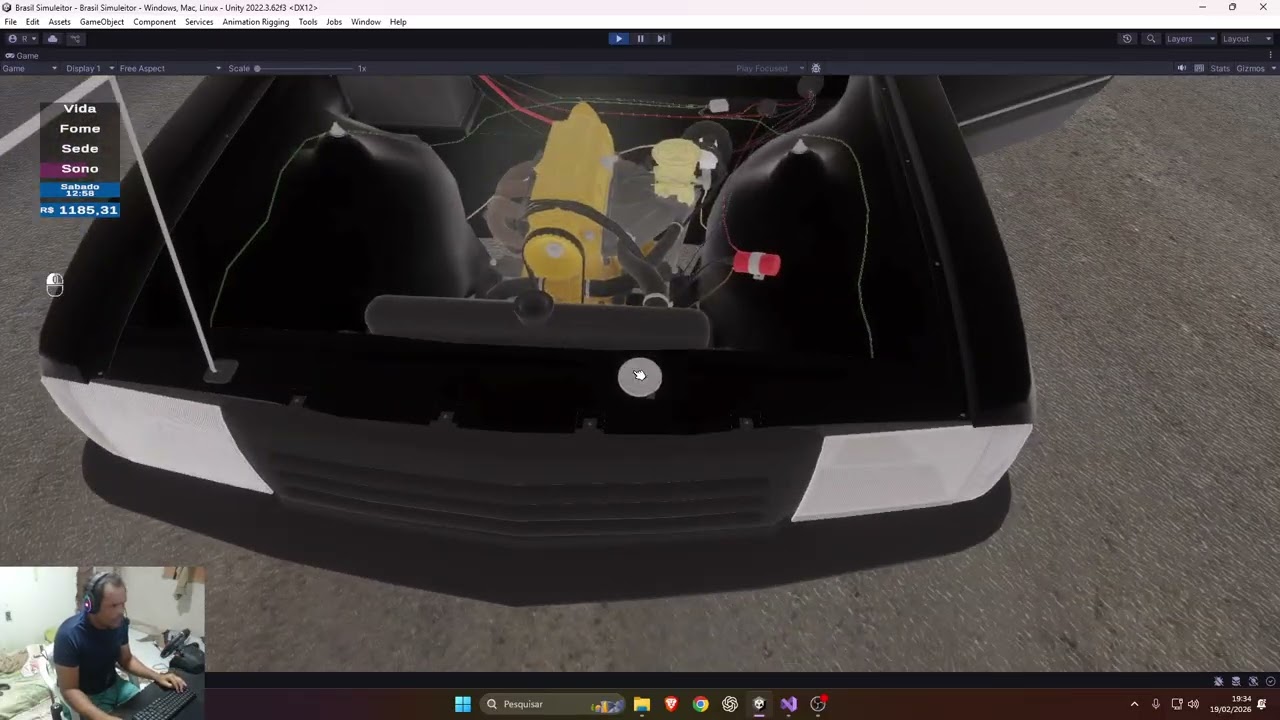Open ChatGPT from the taskbar
The height and width of the screenshot is (720, 1280).
click(730, 704)
